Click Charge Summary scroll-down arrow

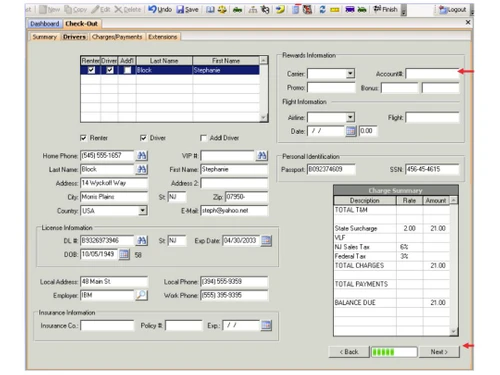tap(453, 331)
